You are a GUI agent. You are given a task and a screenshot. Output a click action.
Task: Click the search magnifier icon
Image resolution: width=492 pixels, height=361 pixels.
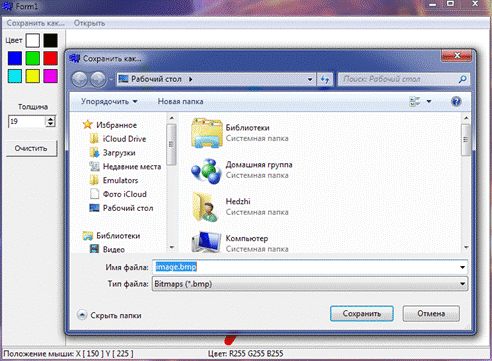(x=462, y=79)
